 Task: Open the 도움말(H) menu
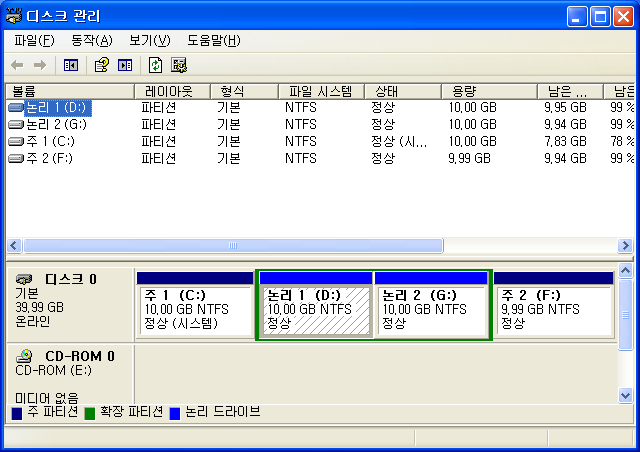(213, 40)
